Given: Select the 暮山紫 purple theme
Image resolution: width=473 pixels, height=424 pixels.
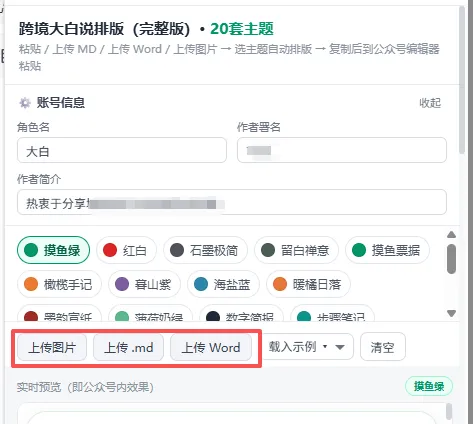Looking at the screenshot, I should (144, 284).
